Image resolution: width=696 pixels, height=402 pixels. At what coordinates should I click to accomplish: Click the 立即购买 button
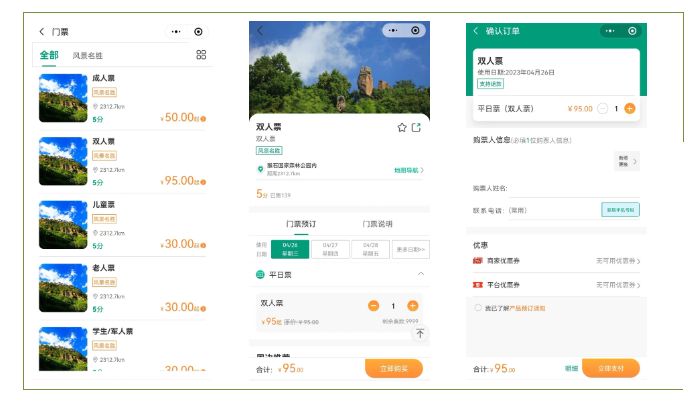[x=394, y=369]
